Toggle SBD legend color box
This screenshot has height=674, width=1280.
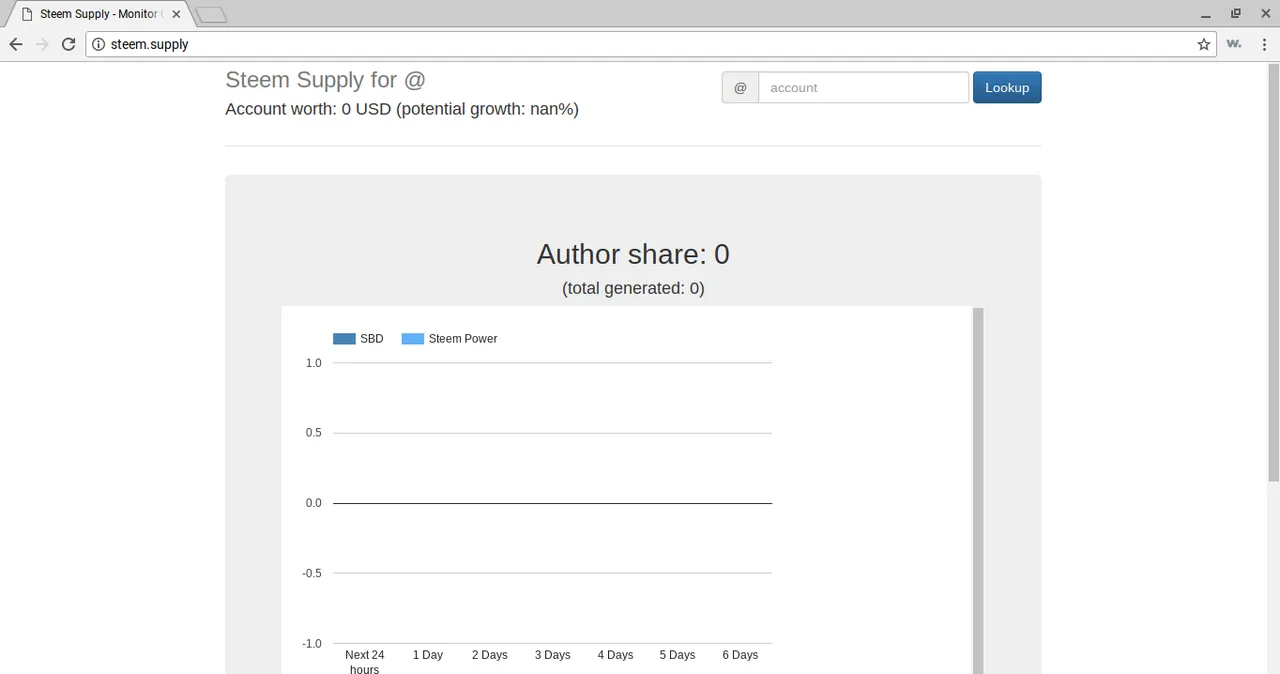pos(344,339)
